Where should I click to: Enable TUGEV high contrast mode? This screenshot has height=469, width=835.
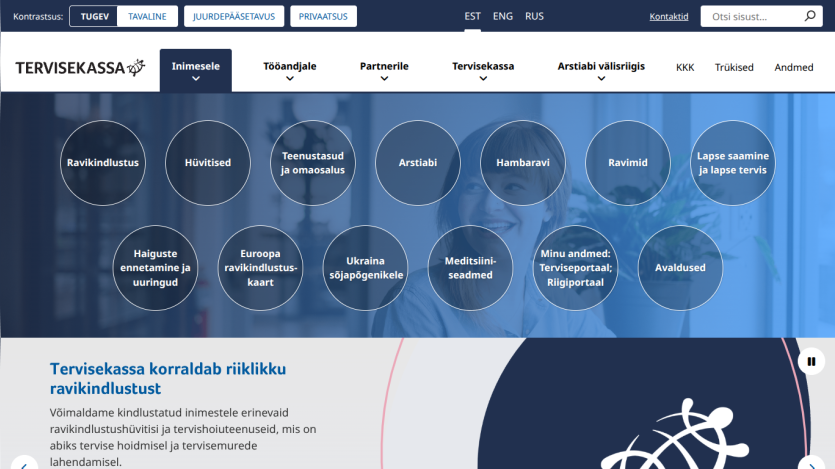point(95,17)
